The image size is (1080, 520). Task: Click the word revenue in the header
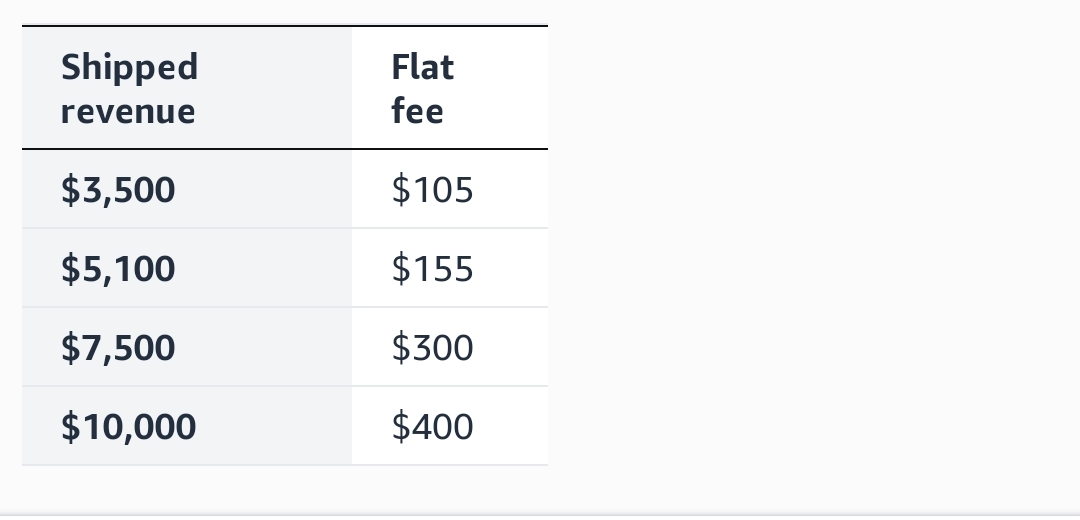coord(128,112)
